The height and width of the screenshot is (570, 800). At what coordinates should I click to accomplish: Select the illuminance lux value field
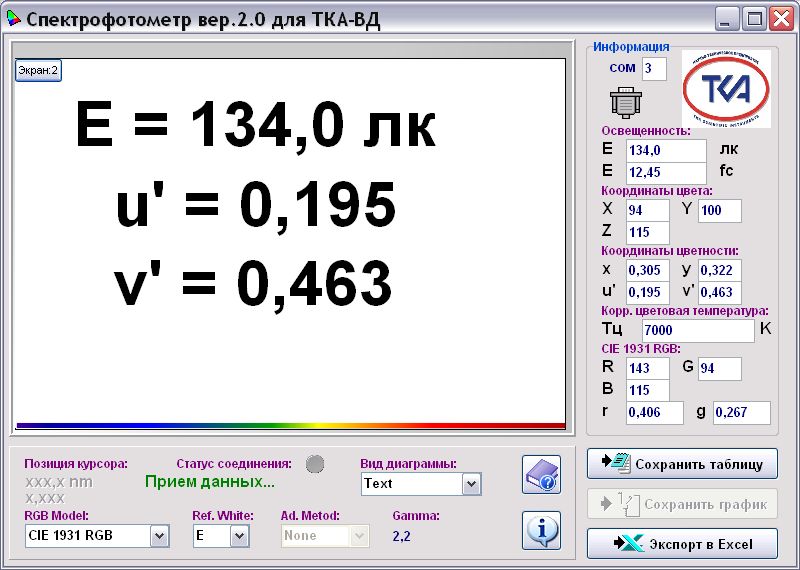pos(665,150)
